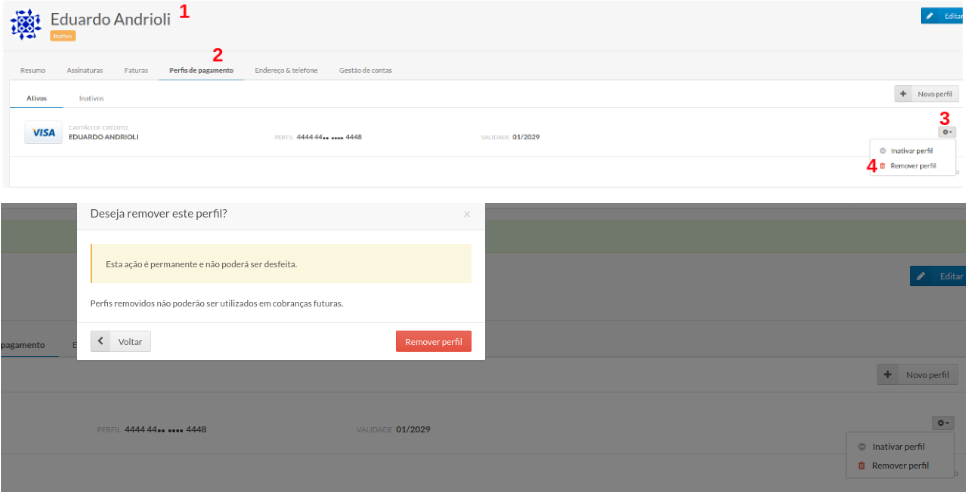Open the Resumo tab
This screenshot has width=966, height=492.
coord(32,71)
